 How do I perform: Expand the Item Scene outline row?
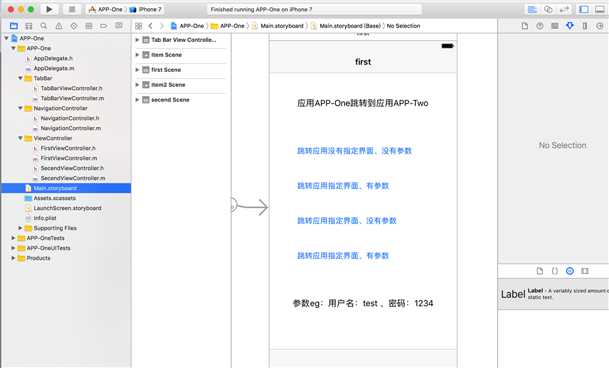click(x=137, y=55)
